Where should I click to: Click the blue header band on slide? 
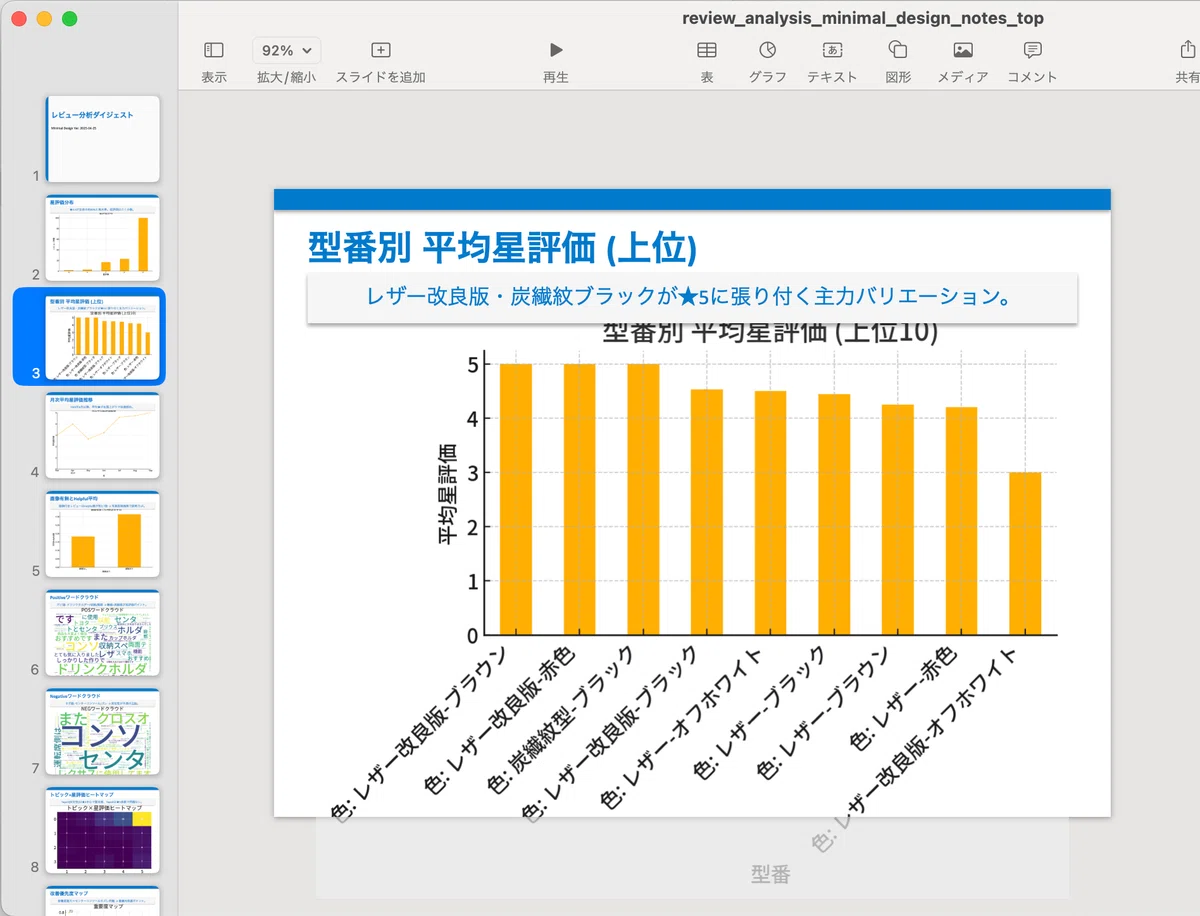692,199
